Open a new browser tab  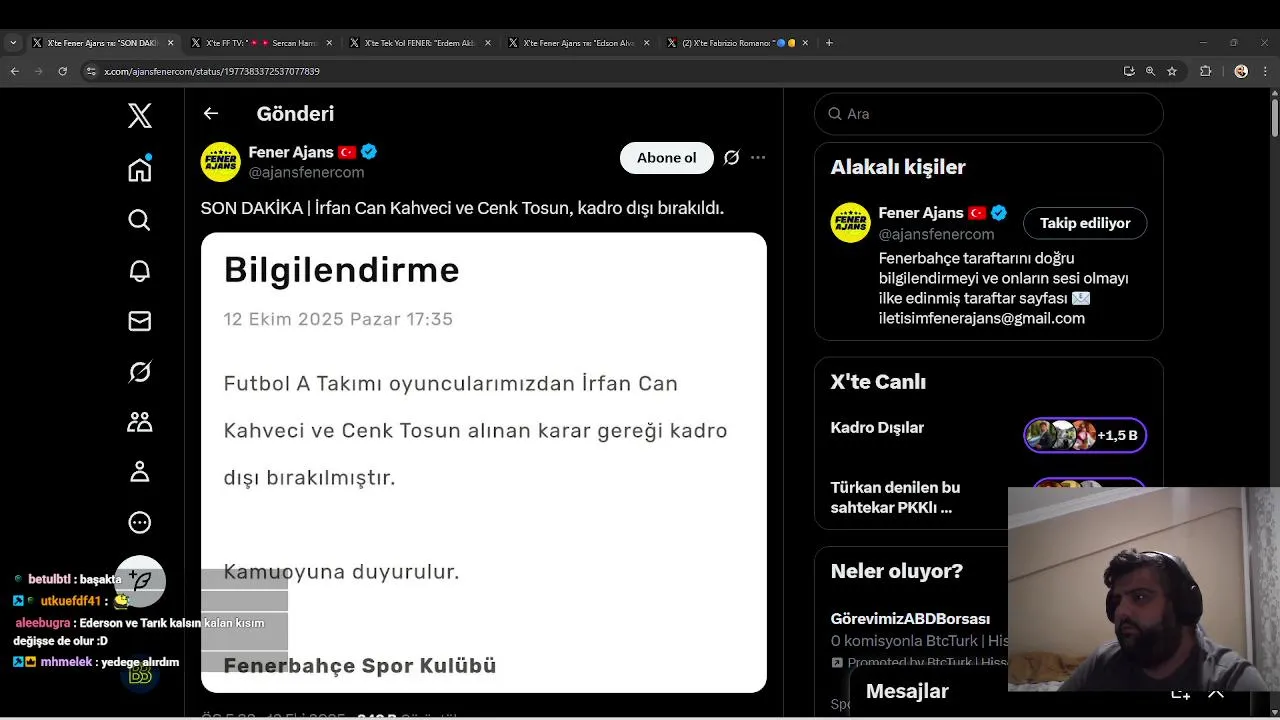tap(829, 43)
